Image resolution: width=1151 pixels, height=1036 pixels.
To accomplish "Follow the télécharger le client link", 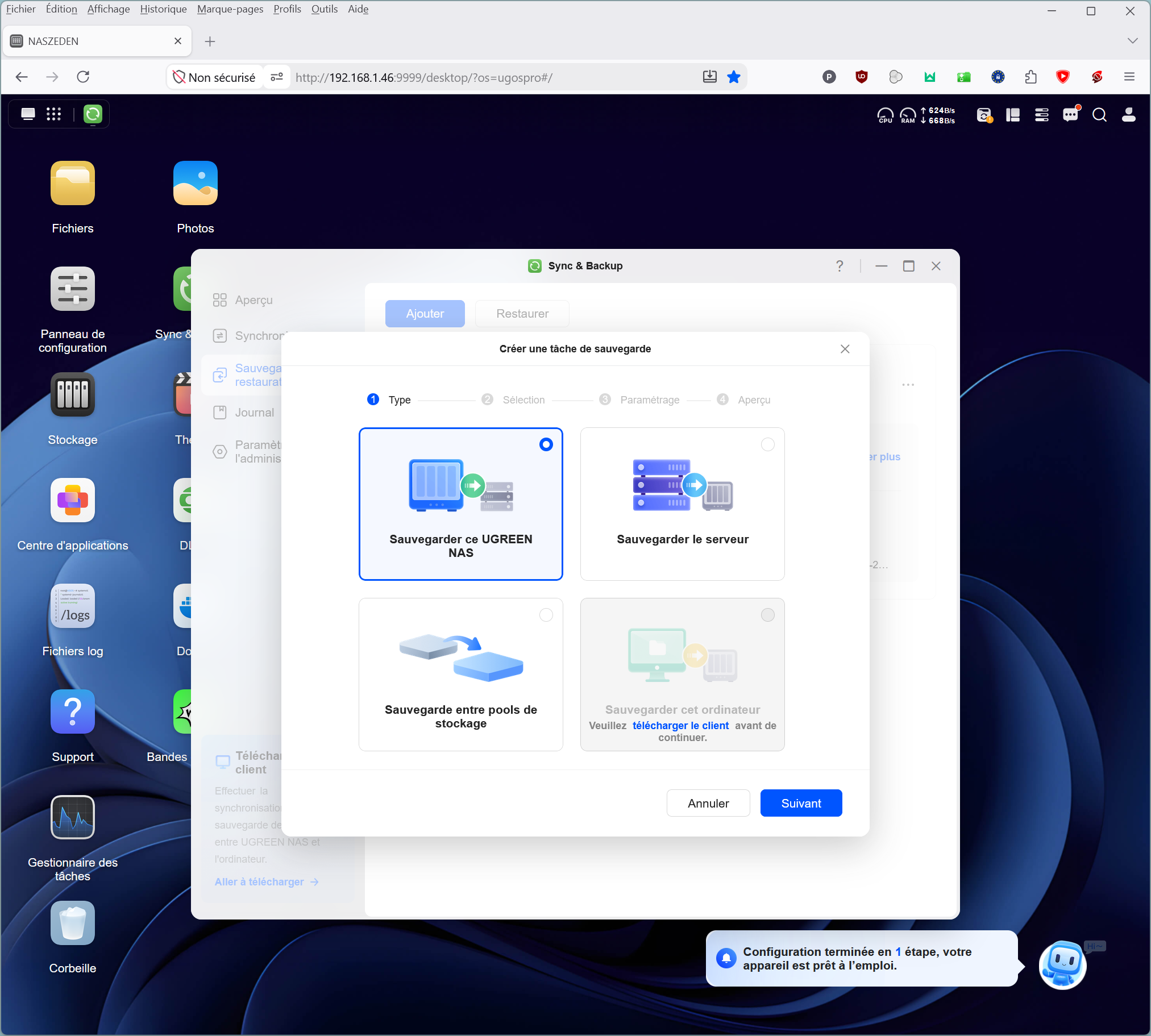I will [680, 726].
